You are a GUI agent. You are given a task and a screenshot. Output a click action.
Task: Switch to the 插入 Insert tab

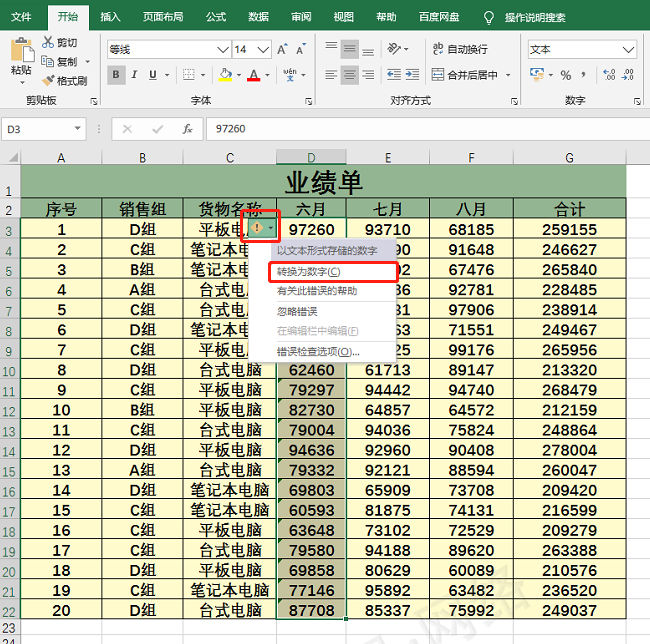tap(110, 17)
